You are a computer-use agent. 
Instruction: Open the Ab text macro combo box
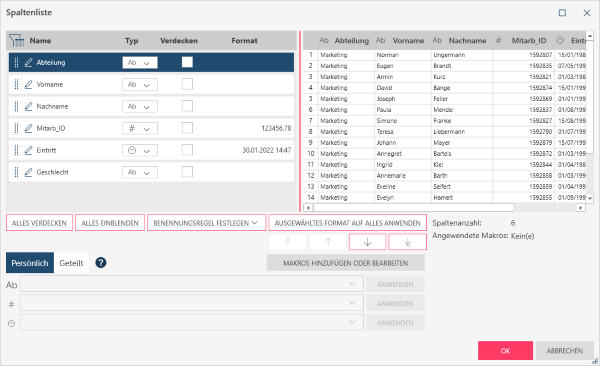[x=191, y=284]
